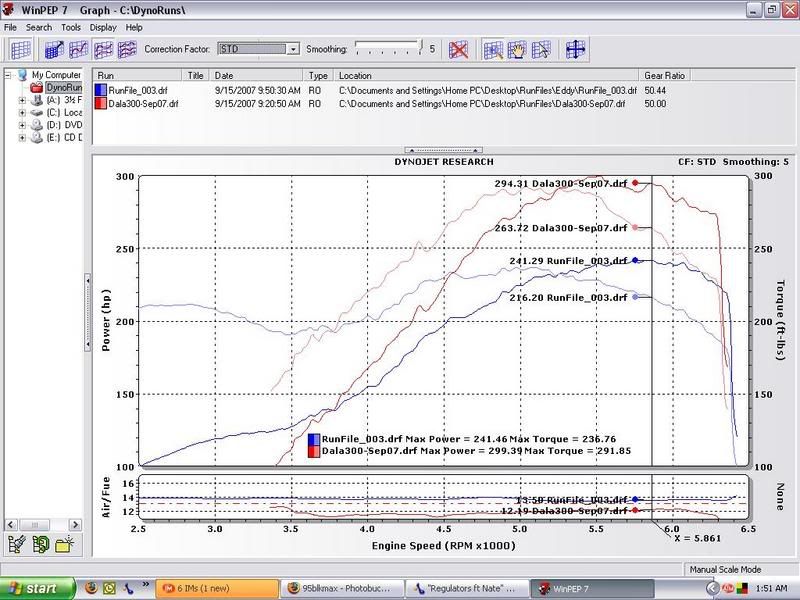
Task: Launch Firefox from the quick launch bar
Action: (93, 587)
